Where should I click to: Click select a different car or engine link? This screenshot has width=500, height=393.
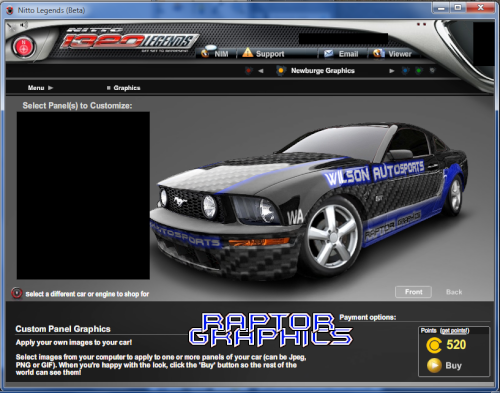87,294
